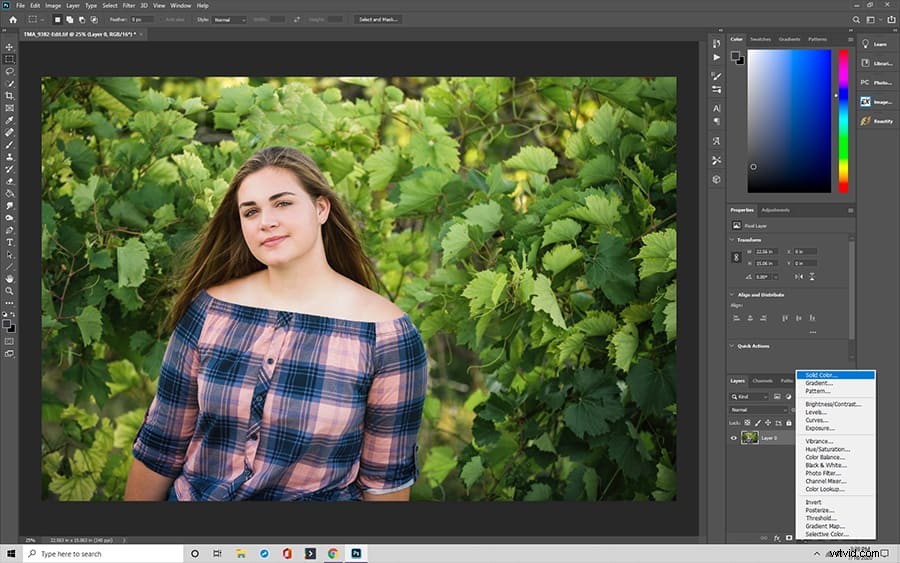Screen dimensions: 900x563
Task: Choose Solid Color from the adjustment menu
Action: click(x=835, y=375)
